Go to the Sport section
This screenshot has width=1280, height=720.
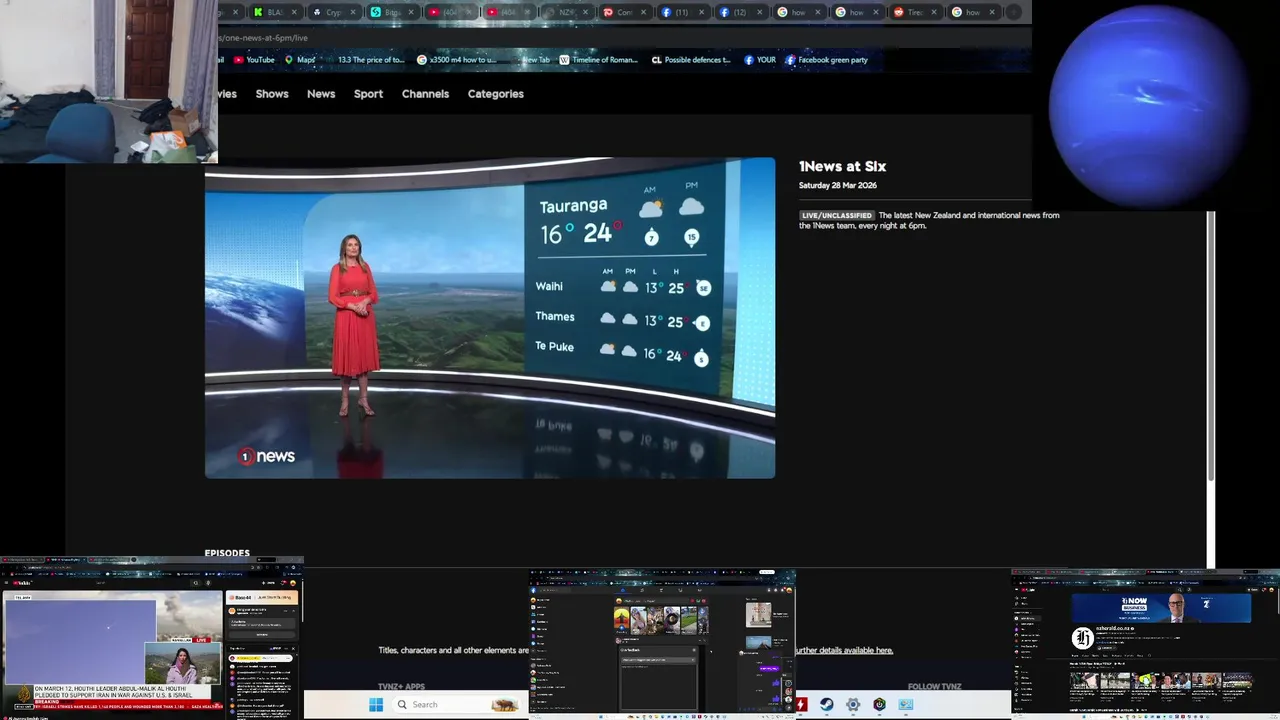tap(368, 94)
